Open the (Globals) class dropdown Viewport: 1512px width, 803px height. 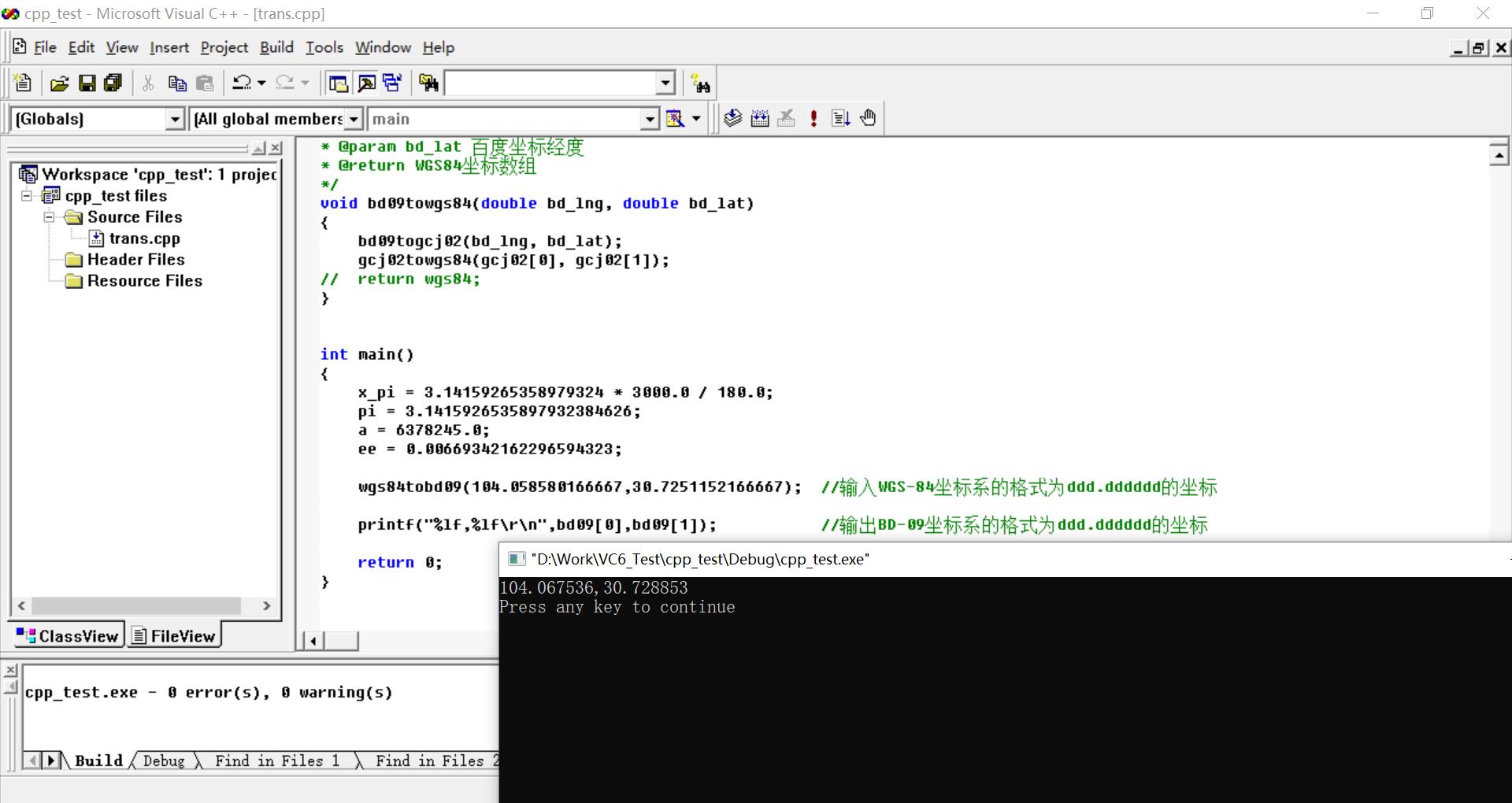point(175,119)
